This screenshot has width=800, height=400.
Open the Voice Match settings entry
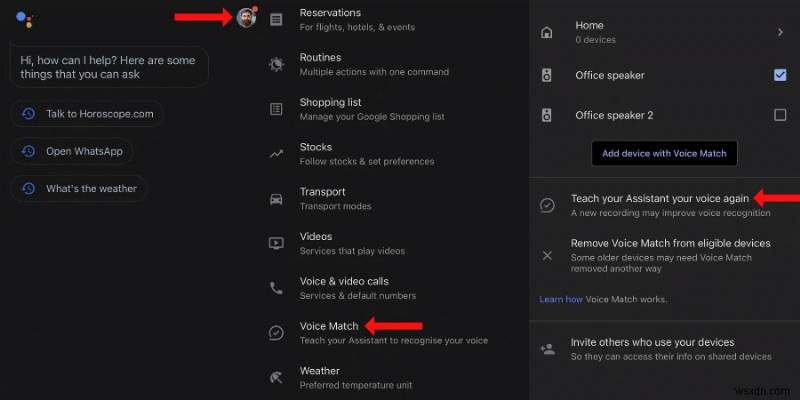[329, 326]
